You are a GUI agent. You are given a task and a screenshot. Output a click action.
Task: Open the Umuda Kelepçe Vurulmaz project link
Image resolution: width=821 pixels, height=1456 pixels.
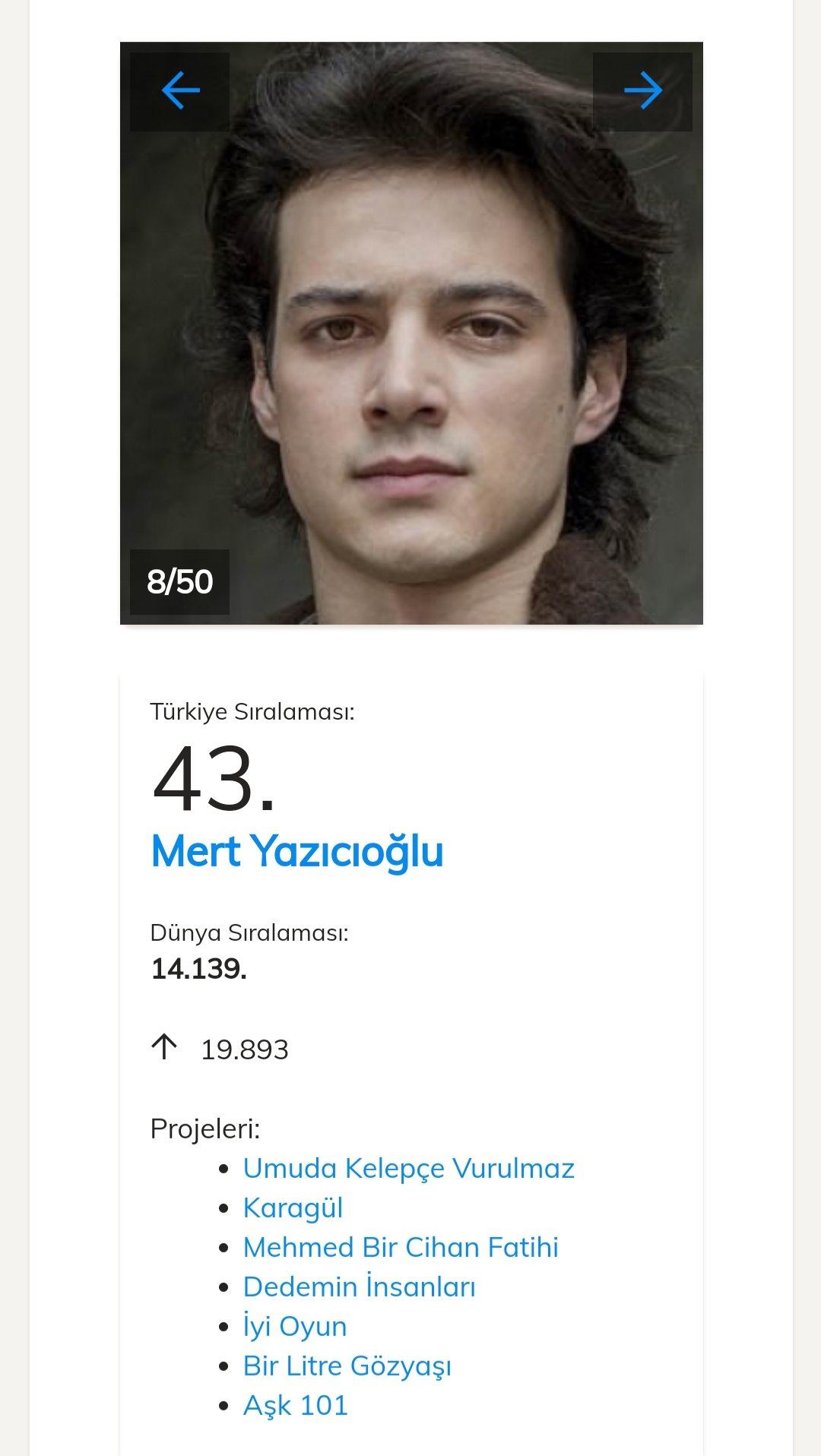(408, 1169)
